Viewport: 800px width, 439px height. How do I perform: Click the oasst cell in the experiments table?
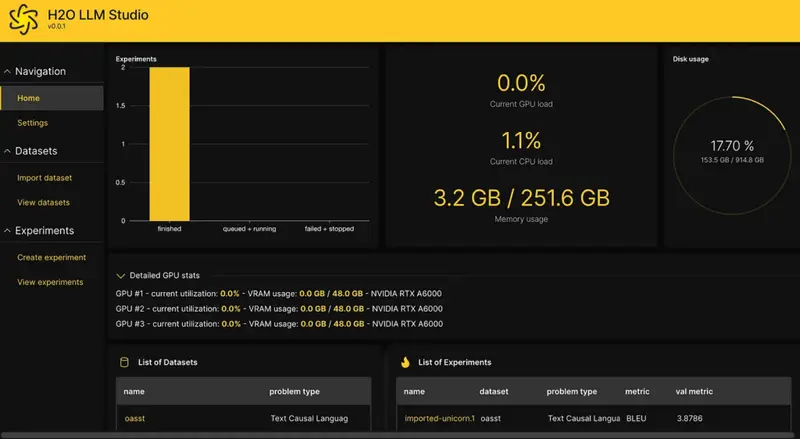coord(490,418)
